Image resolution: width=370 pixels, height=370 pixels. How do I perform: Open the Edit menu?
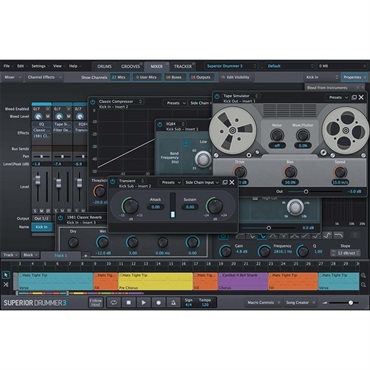click(22, 66)
